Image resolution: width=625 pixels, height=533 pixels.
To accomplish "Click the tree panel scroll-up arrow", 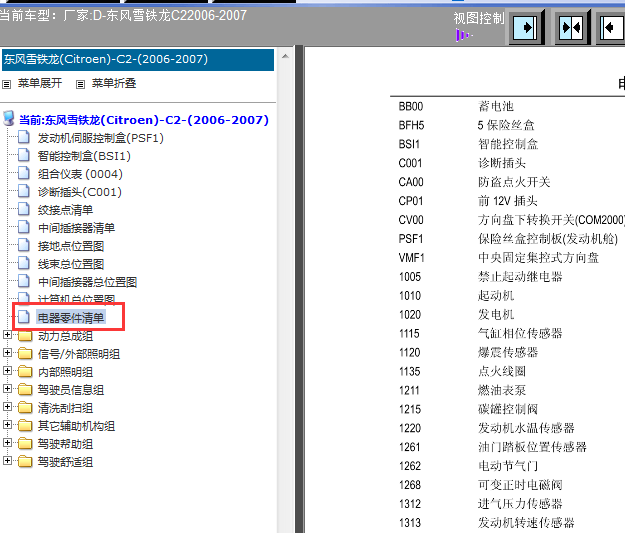I will (x=285, y=57).
